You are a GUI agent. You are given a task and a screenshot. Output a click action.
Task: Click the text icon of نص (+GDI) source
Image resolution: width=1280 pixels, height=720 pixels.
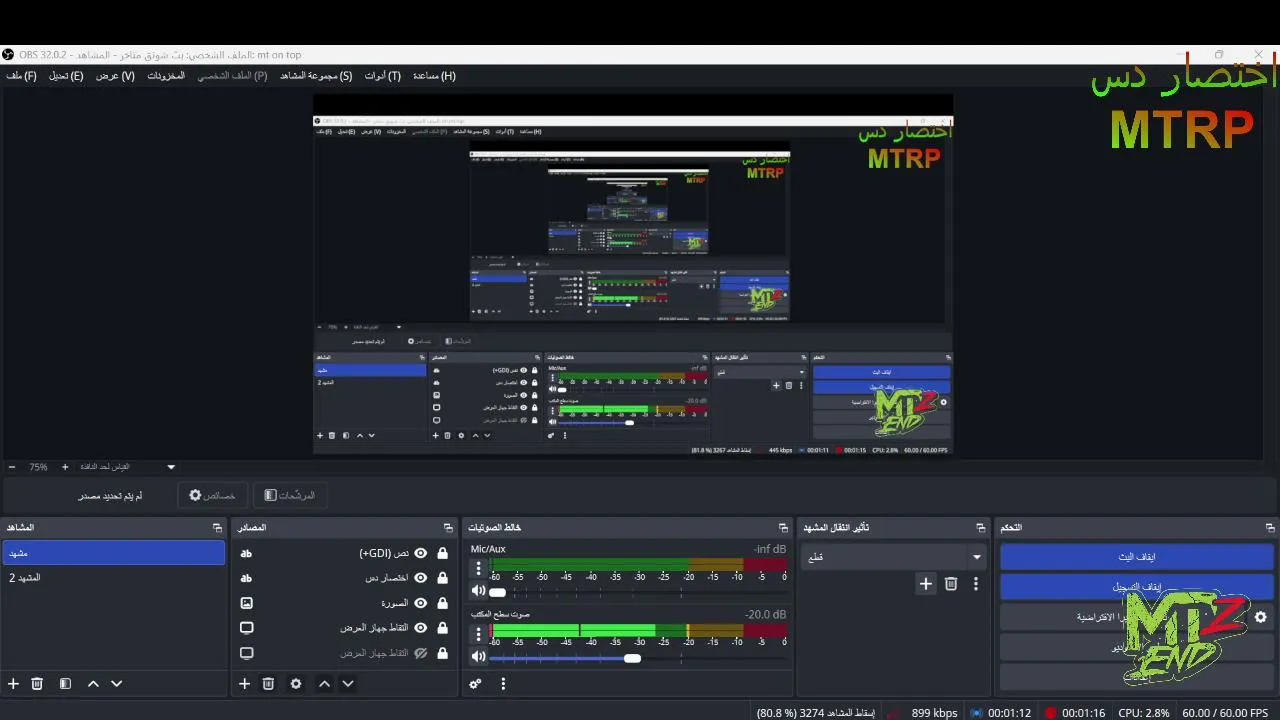click(247, 553)
